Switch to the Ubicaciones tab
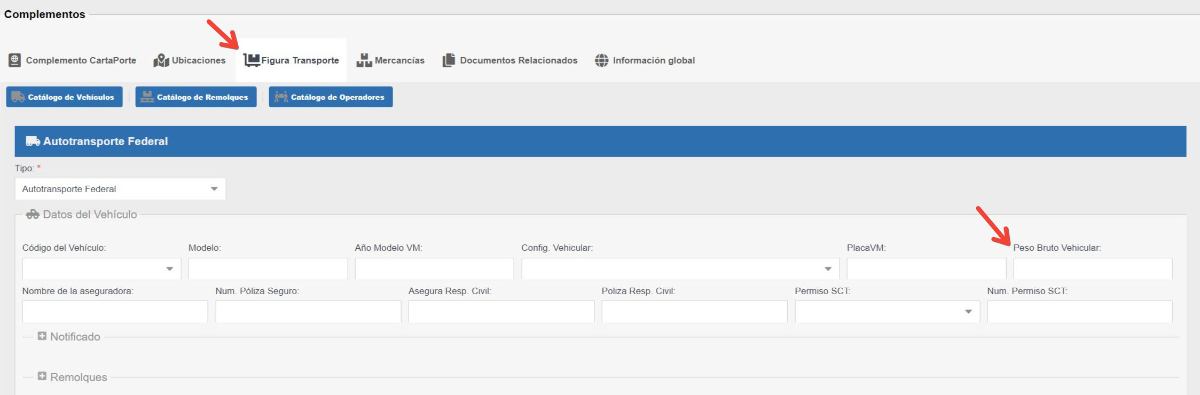 point(190,60)
